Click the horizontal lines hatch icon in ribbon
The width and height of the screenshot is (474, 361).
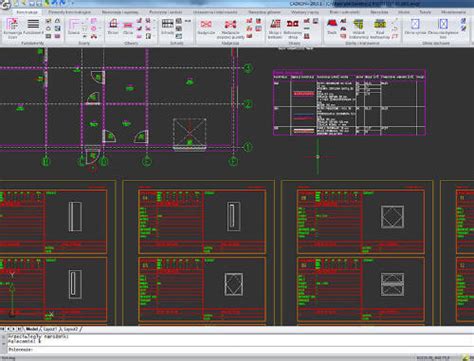[x=33, y=24]
